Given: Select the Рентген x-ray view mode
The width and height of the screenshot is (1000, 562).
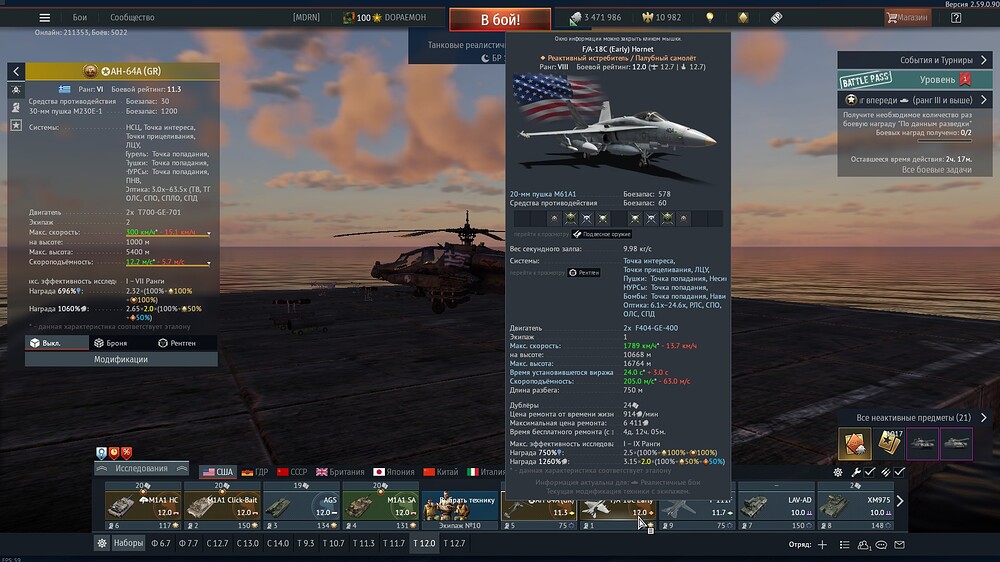Looking at the screenshot, I should click(185, 343).
